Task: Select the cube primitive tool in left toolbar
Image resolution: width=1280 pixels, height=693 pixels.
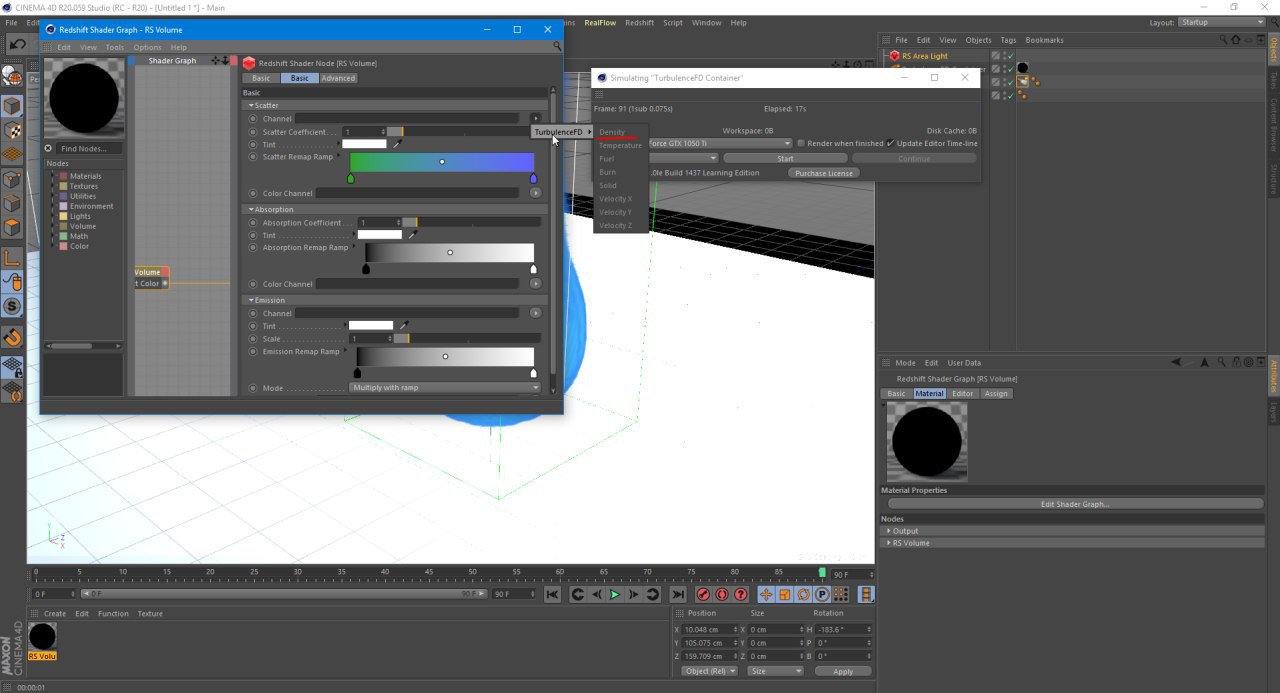Action: tap(12, 106)
